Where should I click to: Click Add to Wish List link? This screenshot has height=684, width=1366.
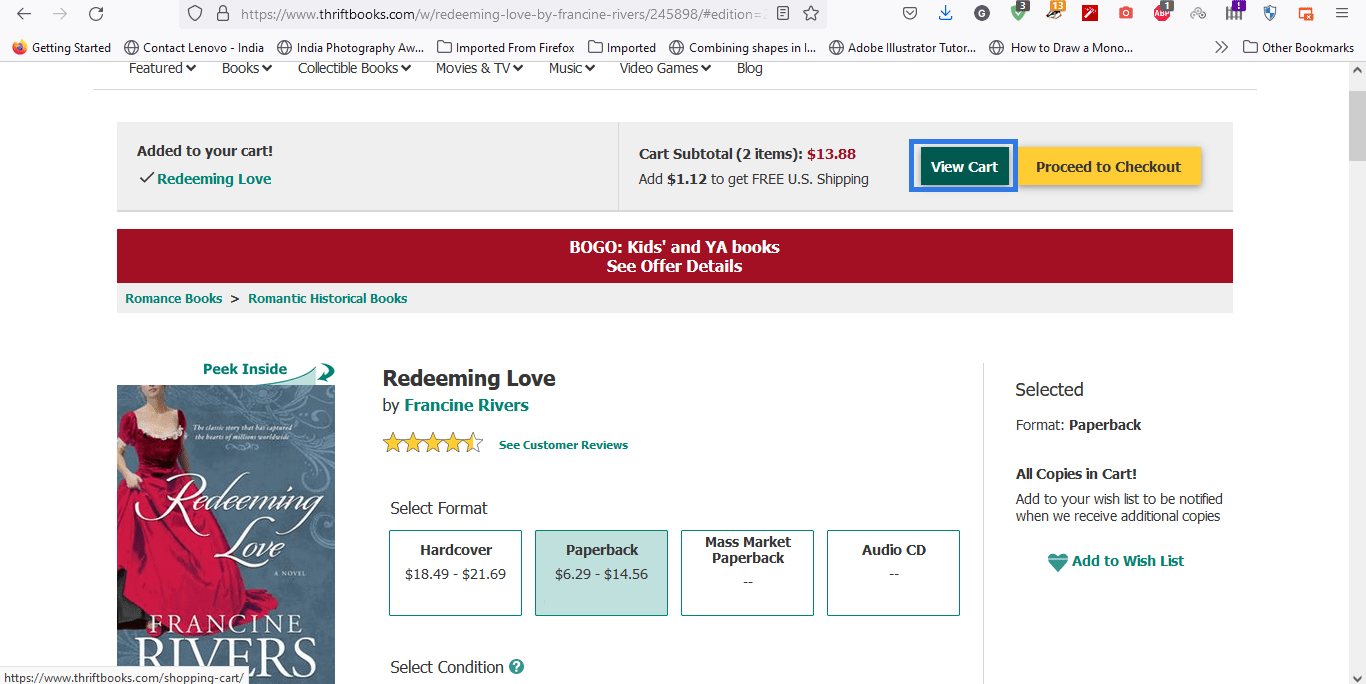(1128, 561)
